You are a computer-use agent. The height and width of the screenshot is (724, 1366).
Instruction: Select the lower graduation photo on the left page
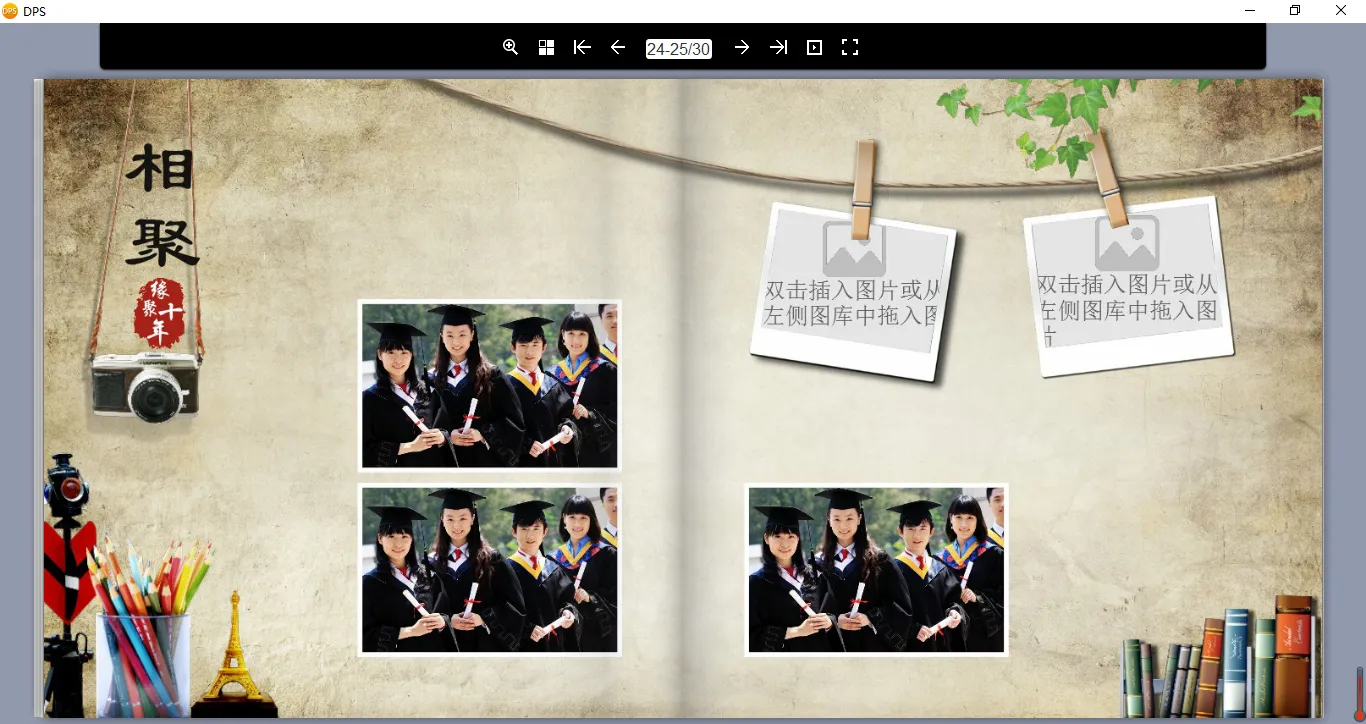(490, 570)
